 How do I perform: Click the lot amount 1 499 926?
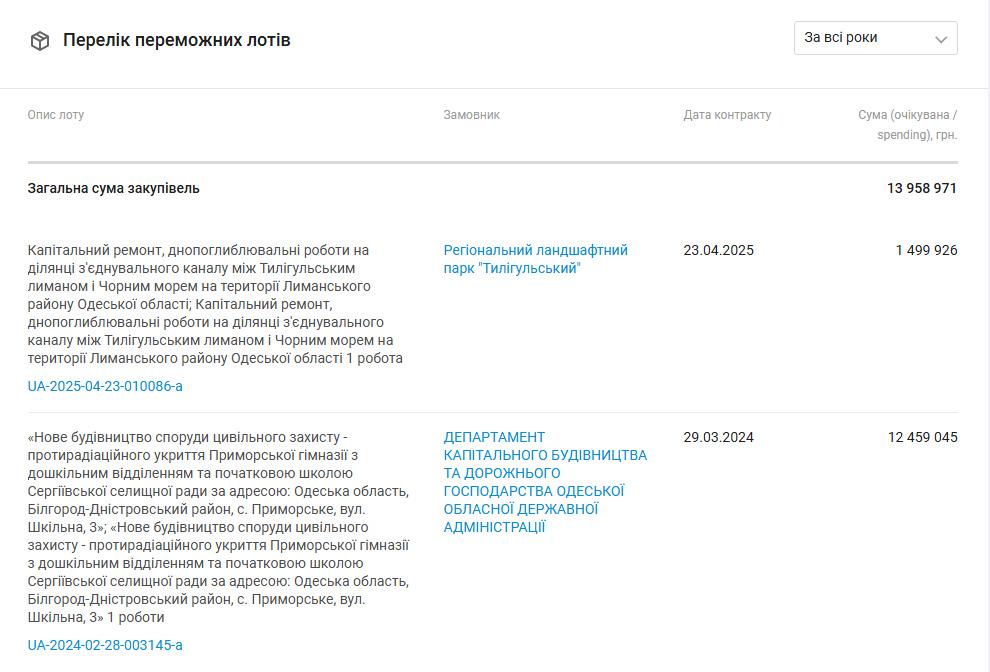point(926,250)
